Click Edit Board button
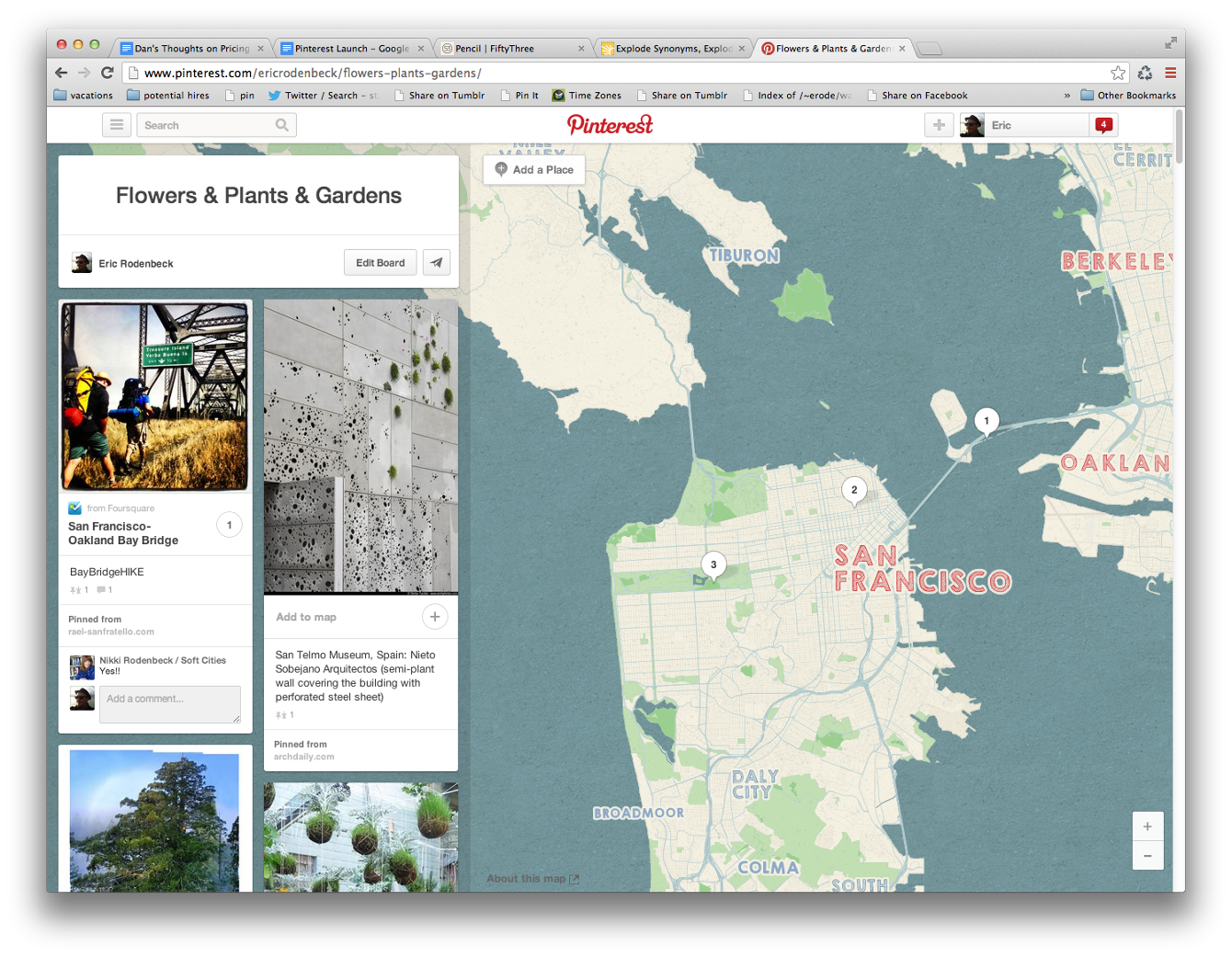The width and height of the screenshot is (1232, 957). [x=381, y=263]
